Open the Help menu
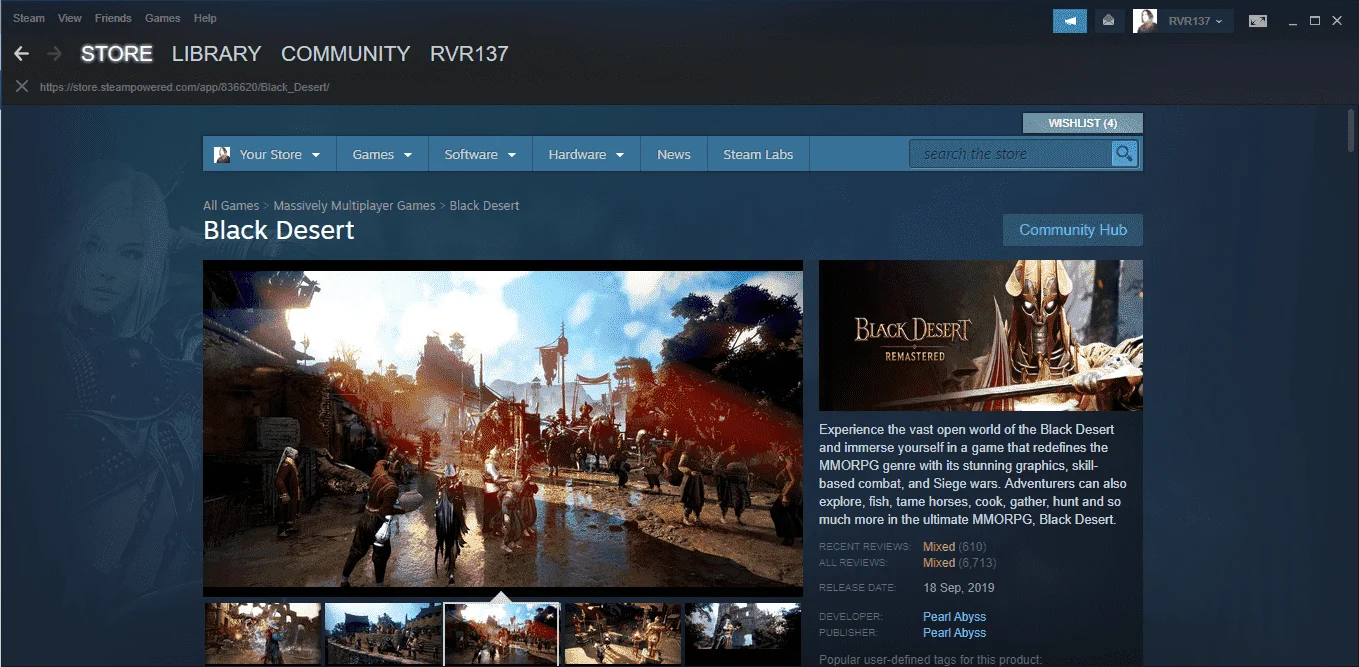 [205, 18]
